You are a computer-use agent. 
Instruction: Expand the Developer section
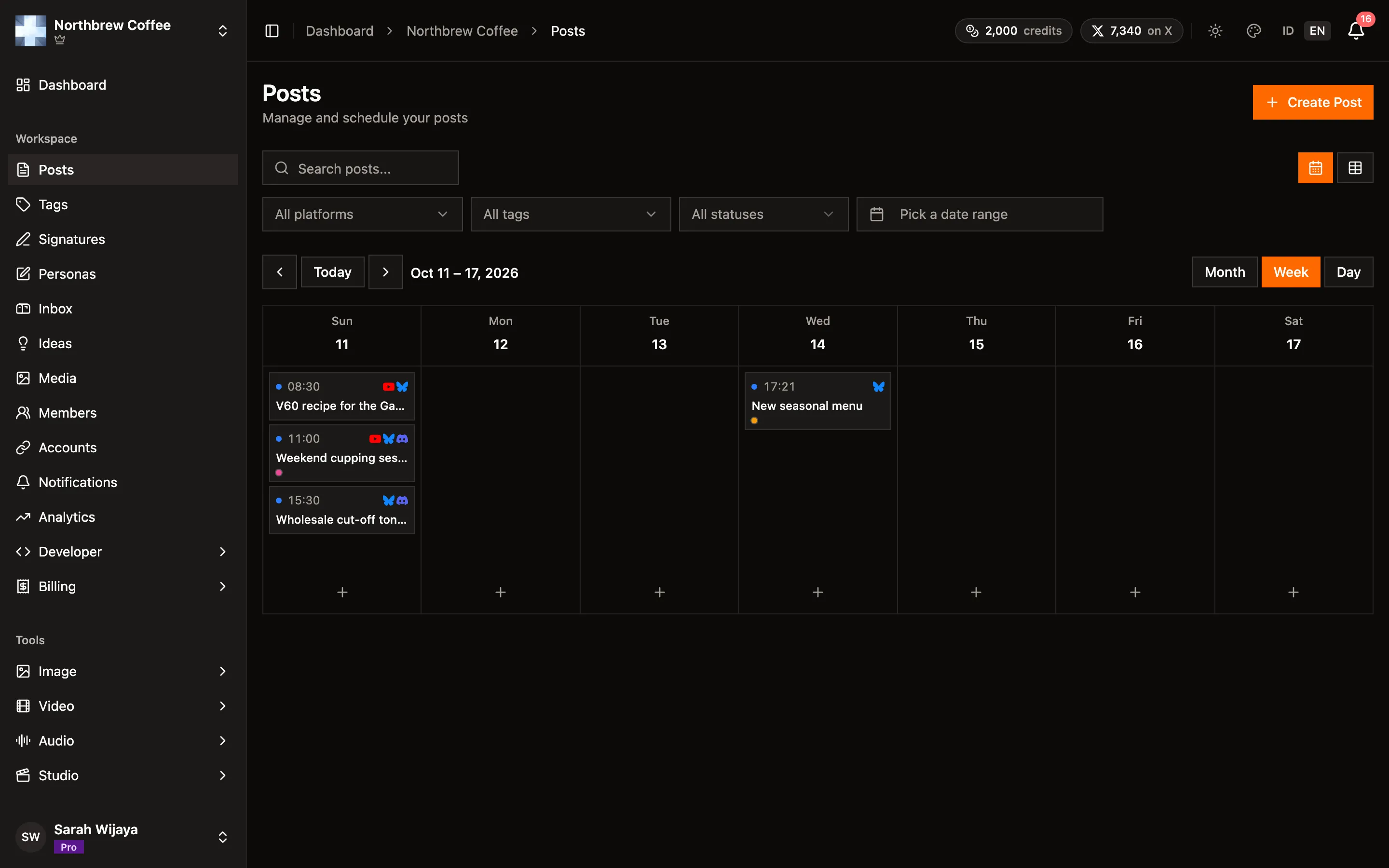(123, 552)
